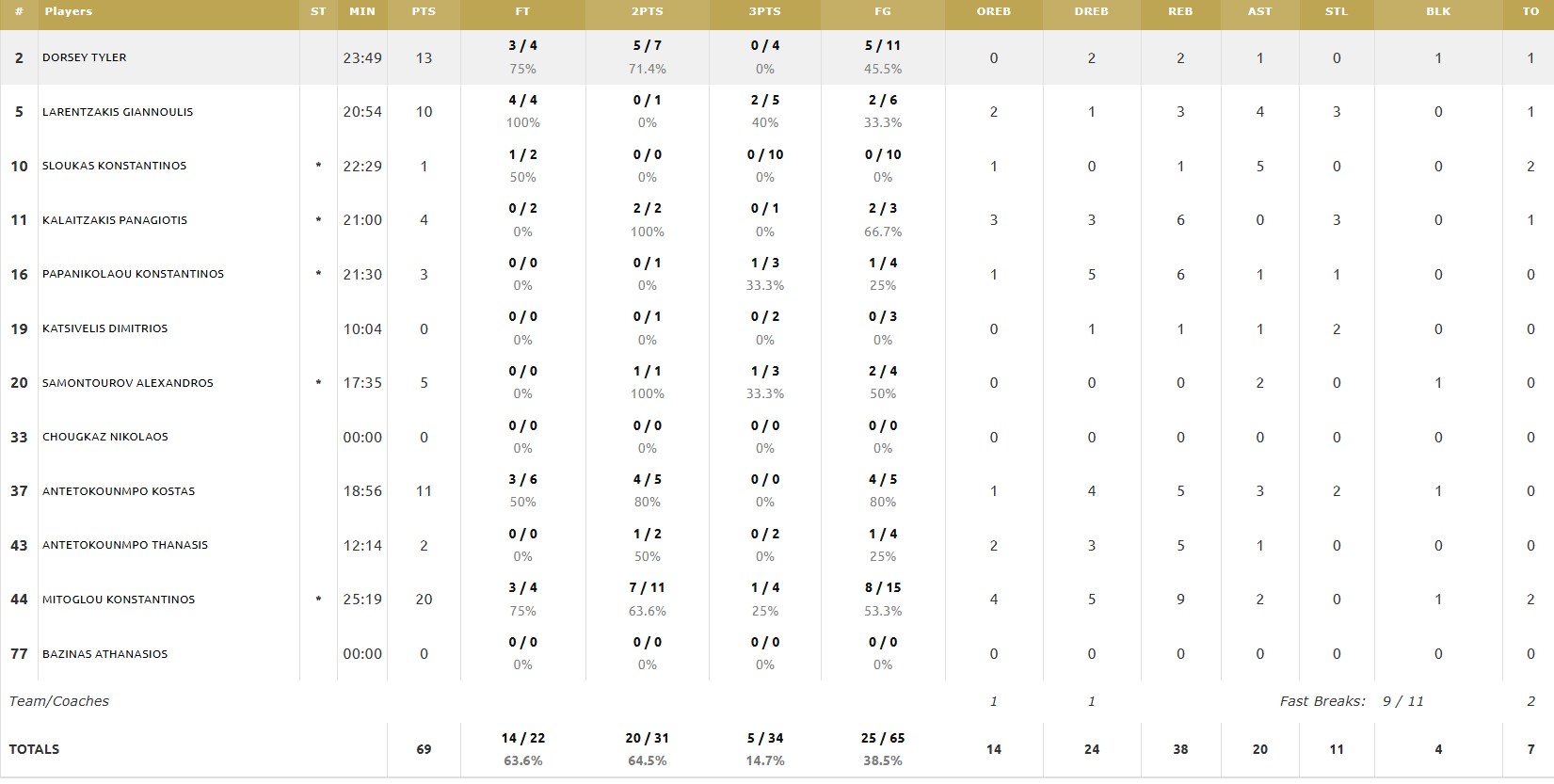
Task: Click the Players column header
Action: [68, 11]
